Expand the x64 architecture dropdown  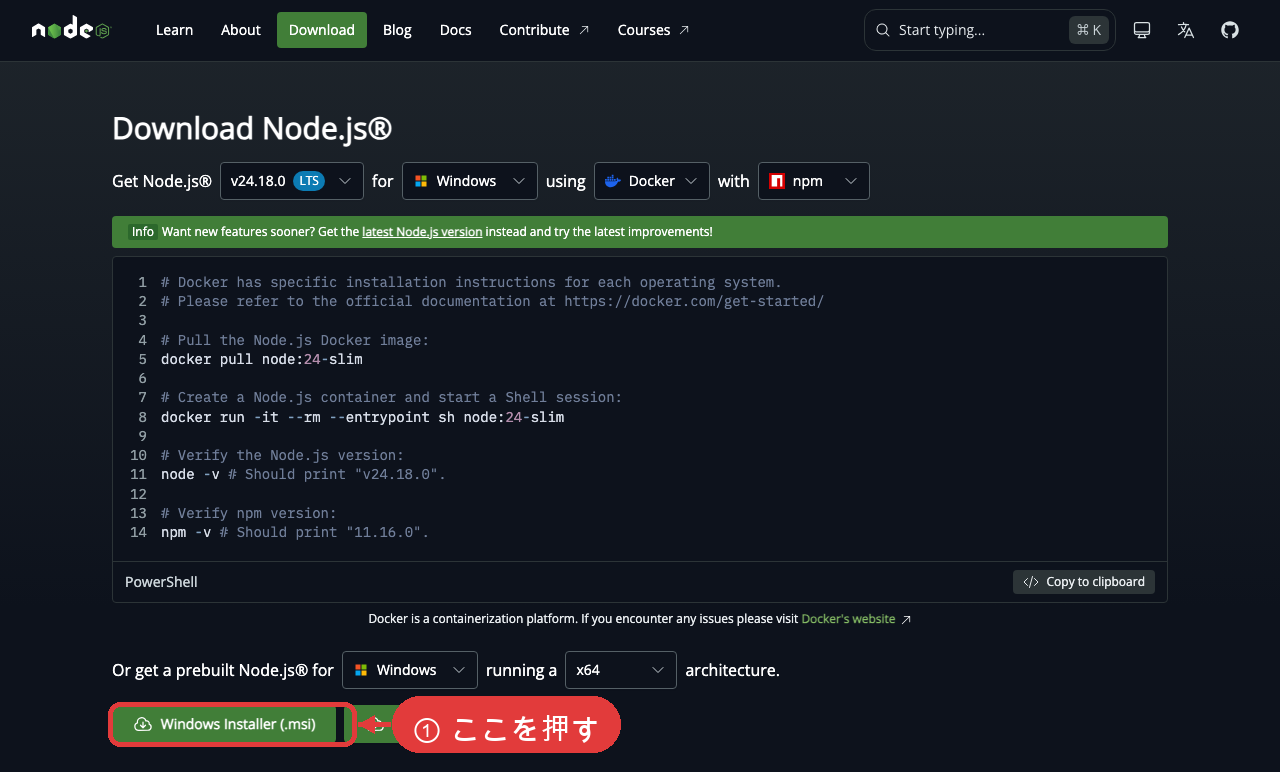coord(621,670)
